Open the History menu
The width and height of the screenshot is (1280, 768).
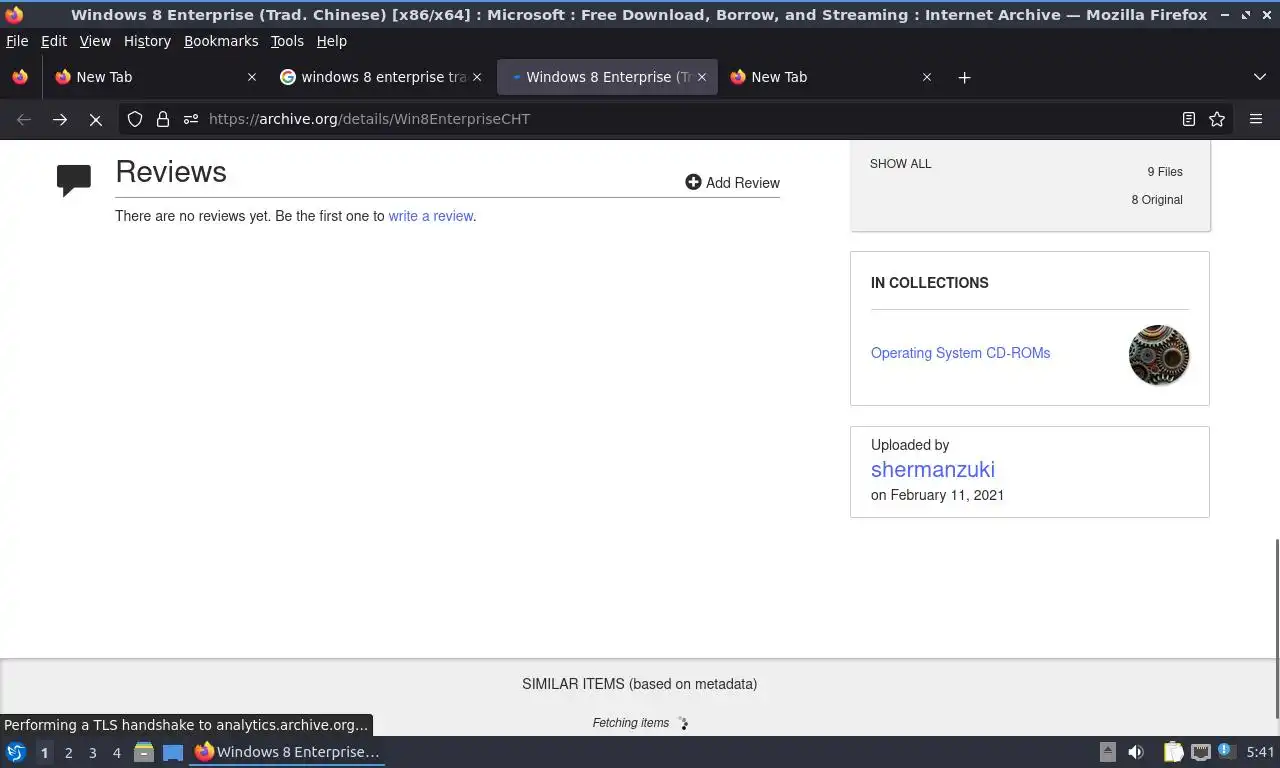coord(147,41)
